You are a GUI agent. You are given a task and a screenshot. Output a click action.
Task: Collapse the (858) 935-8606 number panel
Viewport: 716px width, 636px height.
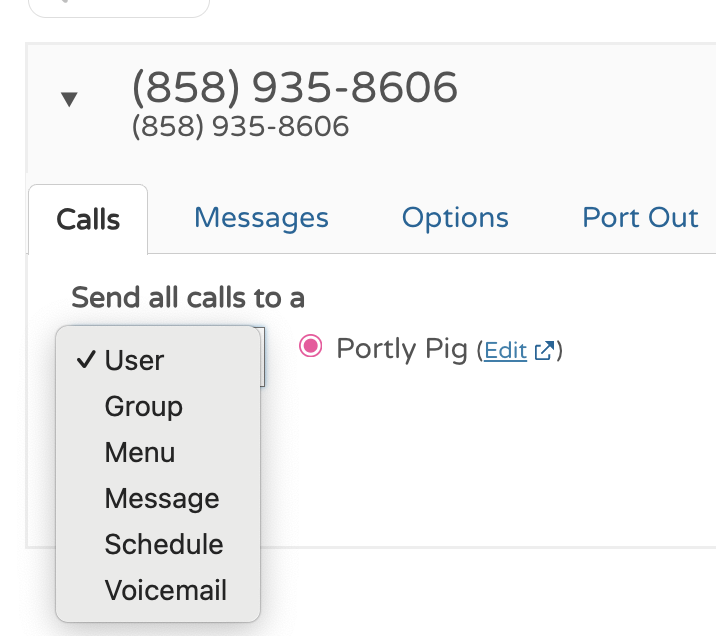click(x=69, y=99)
